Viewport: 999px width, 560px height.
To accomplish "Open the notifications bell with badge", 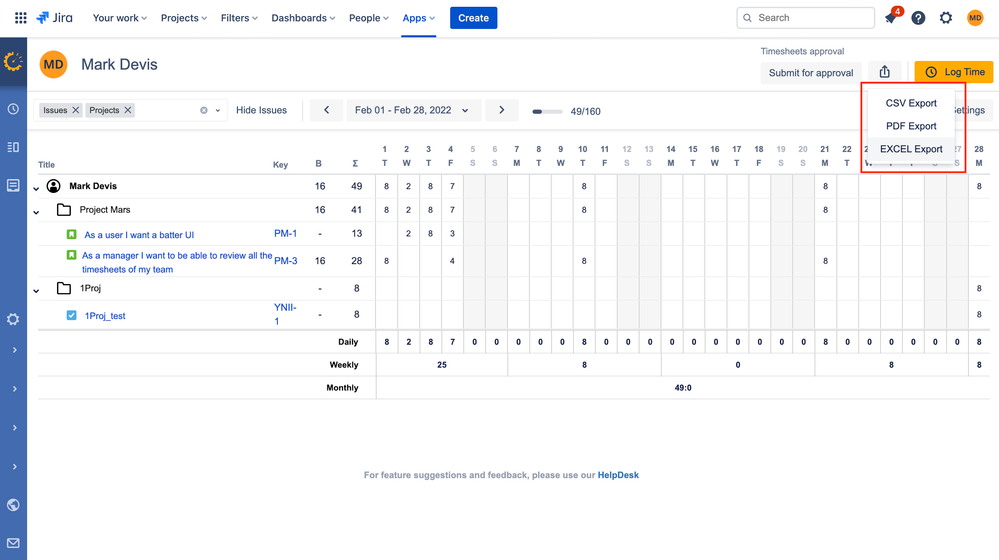I will click(891, 17).
